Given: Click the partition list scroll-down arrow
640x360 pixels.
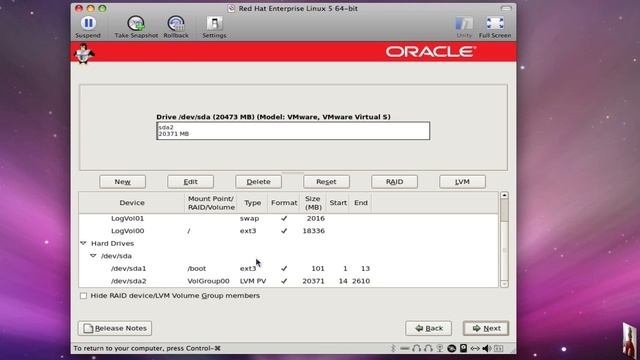Looking at the screenshot, I should click(x=504, y=284).
